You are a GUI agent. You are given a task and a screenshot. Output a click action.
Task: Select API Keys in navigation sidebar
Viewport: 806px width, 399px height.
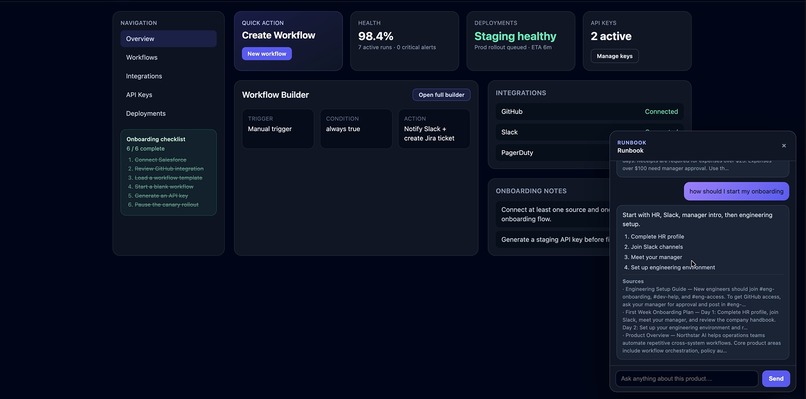point(169,95)
